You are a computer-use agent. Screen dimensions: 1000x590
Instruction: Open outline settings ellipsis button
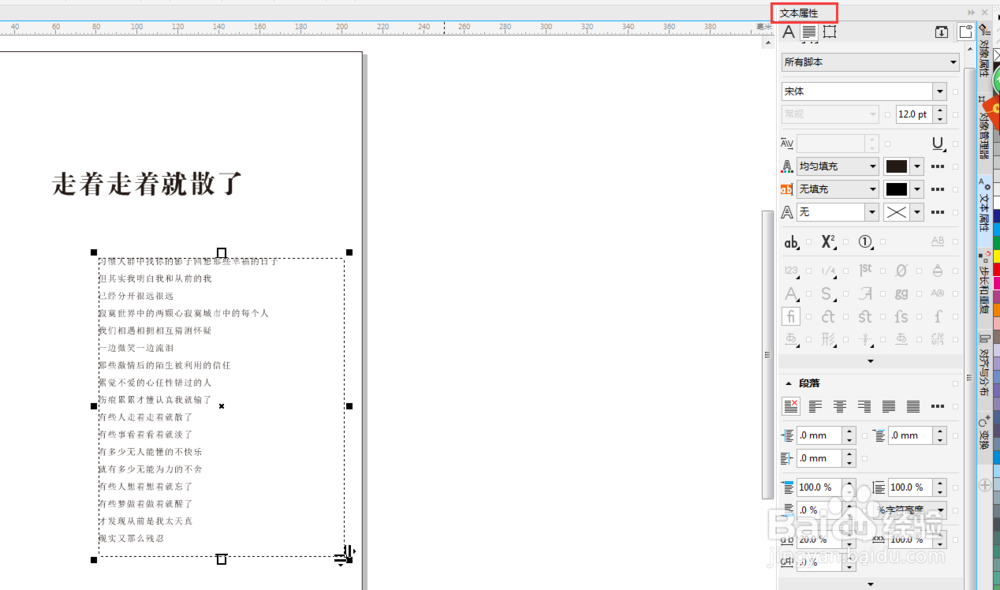(938, 212)
